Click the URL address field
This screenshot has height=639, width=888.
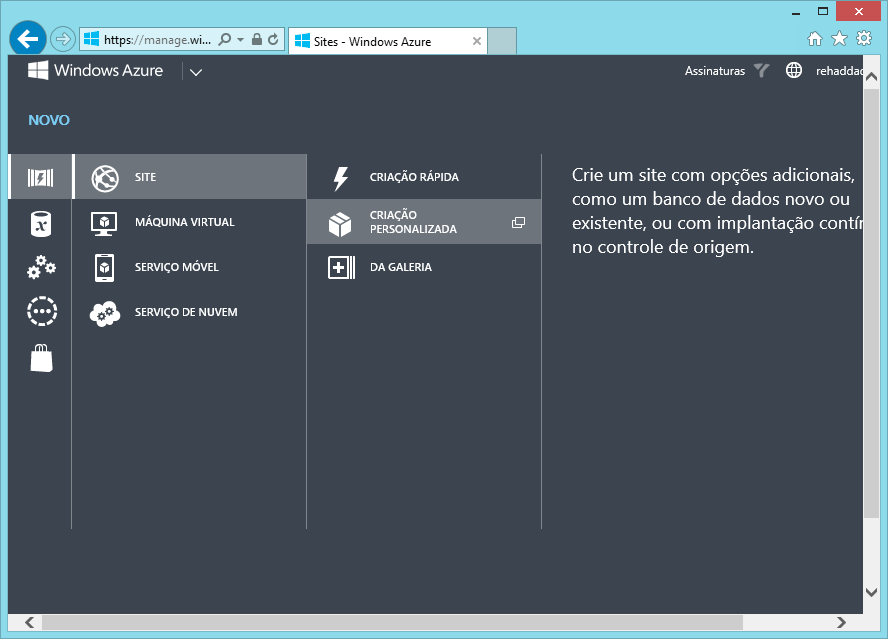click(157, 40)
